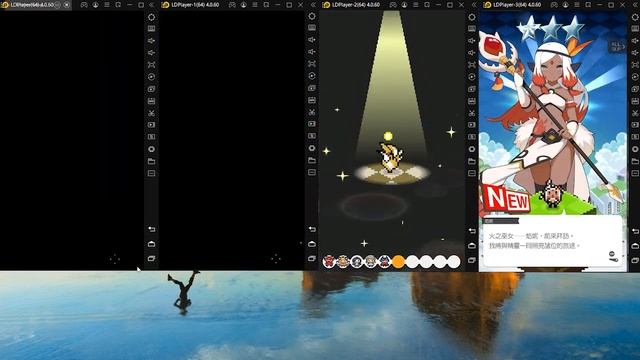Collapse the sidebar of LDPlayer-3 window

(x=636, y=5)
